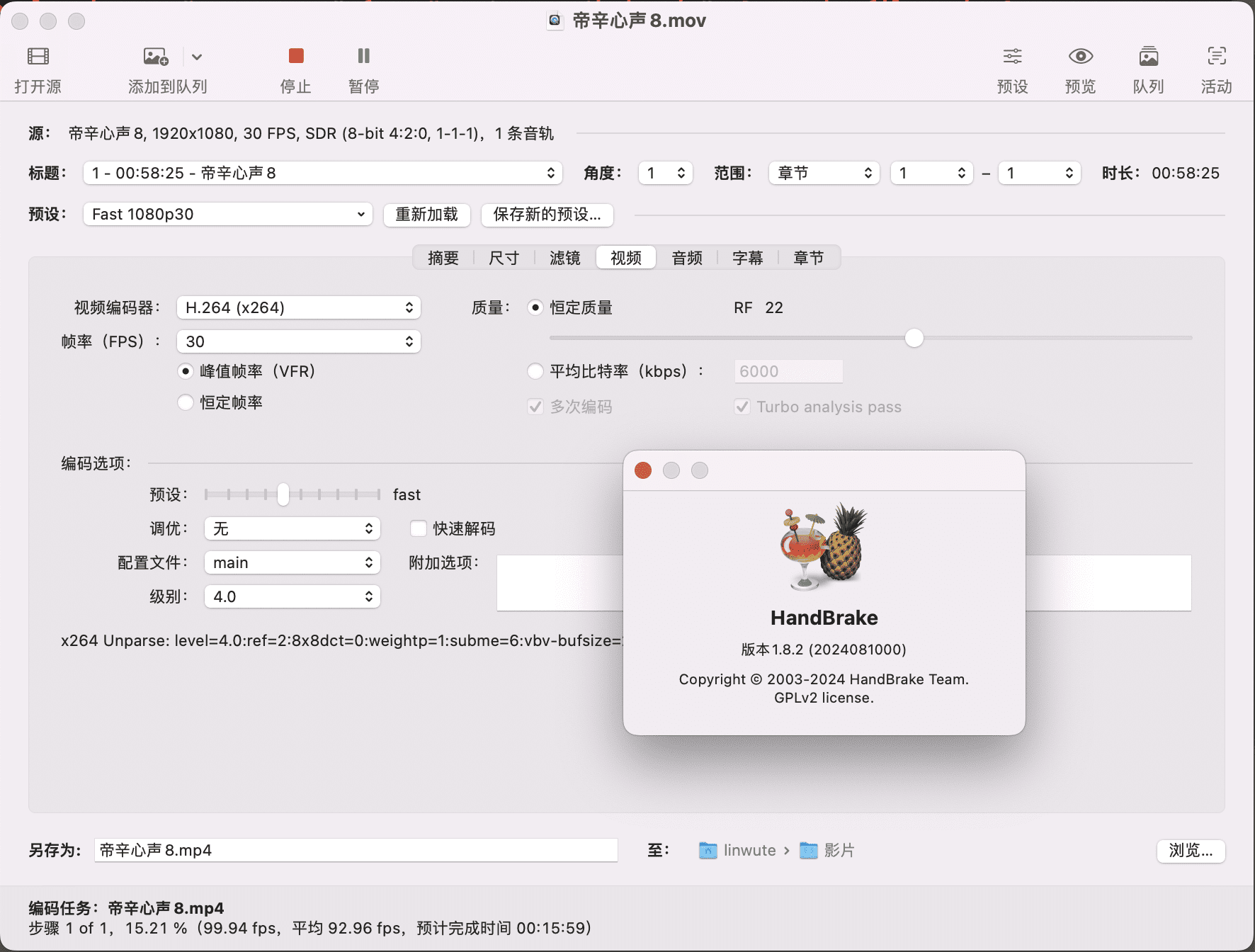Image resolution: width=1255 pixels, height=952 pixels.
Task: Open the 调优 tune dropdown showing 无
Action: (x=293, y=528)
